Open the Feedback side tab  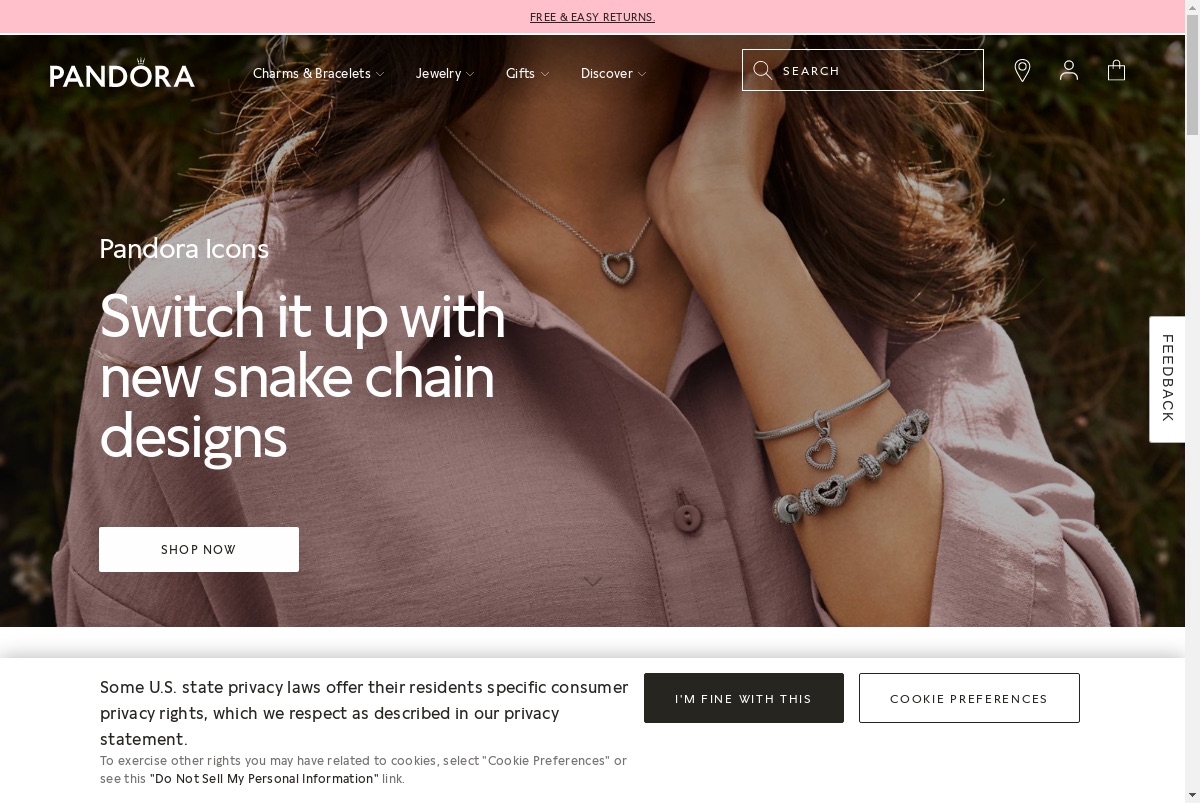(1167, 379)
